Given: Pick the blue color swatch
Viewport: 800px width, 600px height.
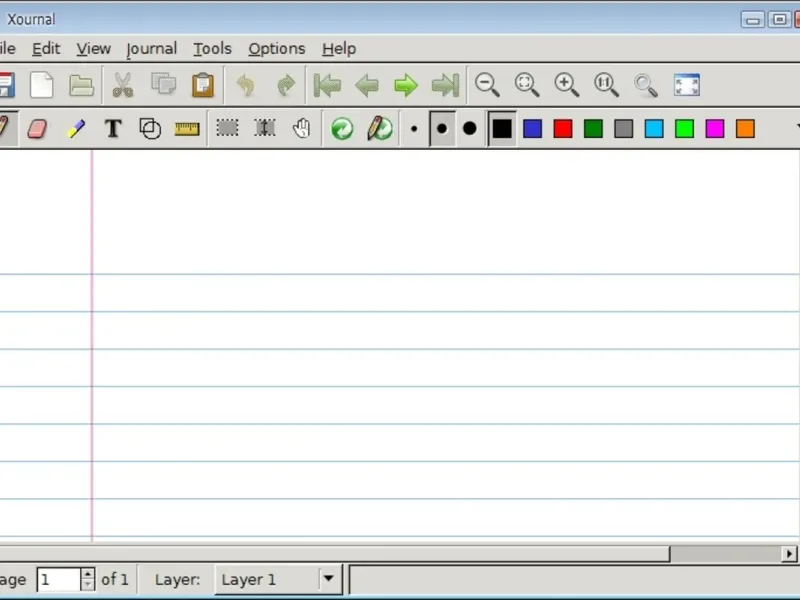Looking at the screenshot, I should pyautogui.click(x=532, y=129).
